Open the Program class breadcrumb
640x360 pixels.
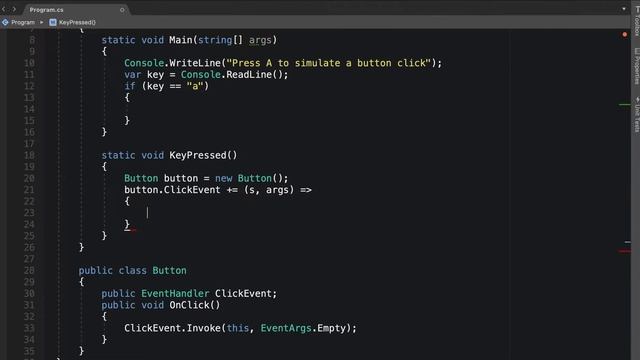pos(23,22)
